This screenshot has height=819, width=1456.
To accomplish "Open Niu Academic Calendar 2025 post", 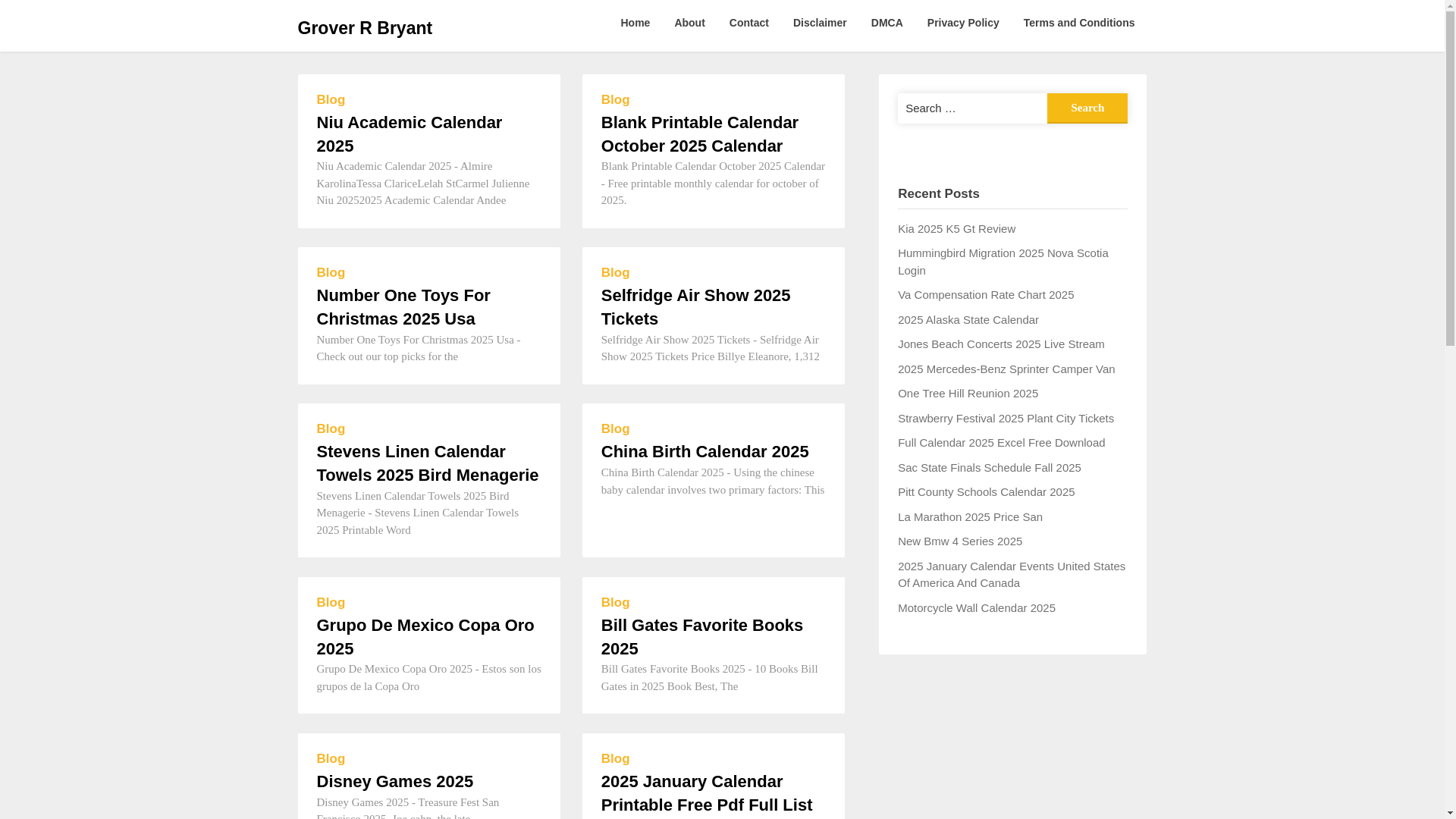I will click(409, 134).
